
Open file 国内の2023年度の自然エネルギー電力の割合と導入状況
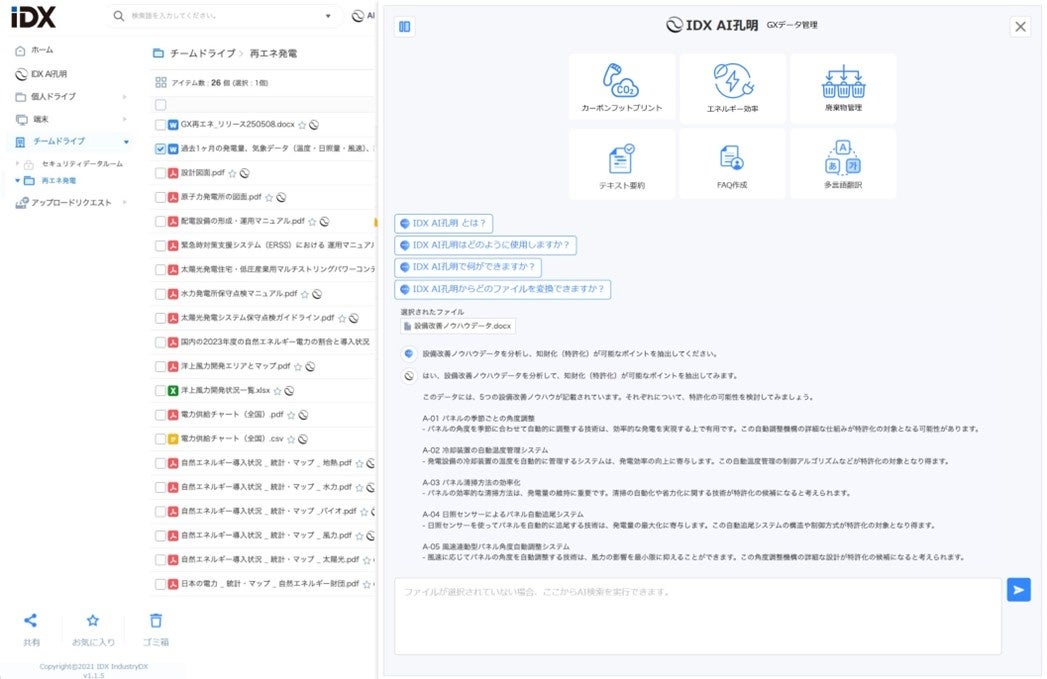click(274, 342)
